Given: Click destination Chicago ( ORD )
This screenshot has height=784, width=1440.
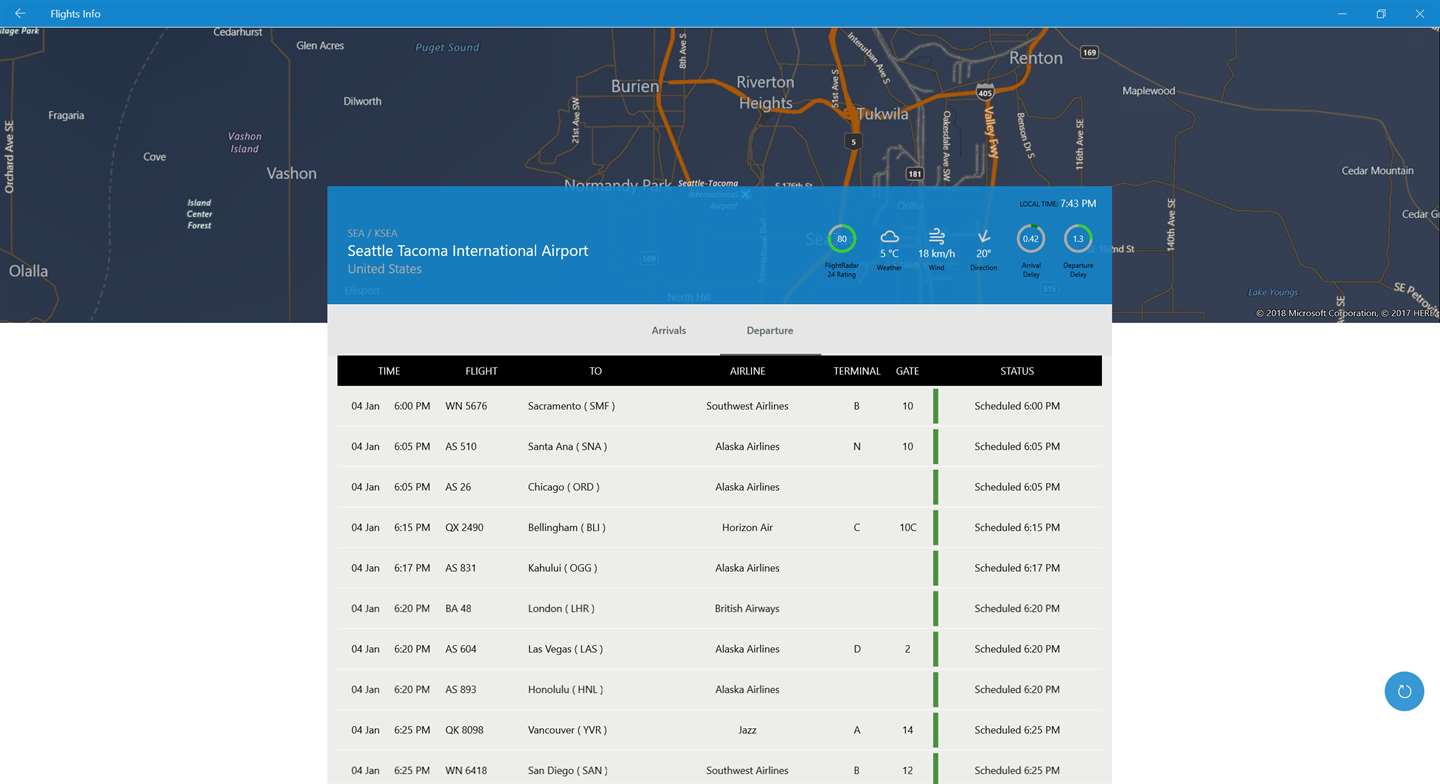Looking at the screenshot, I should (564, 487).
